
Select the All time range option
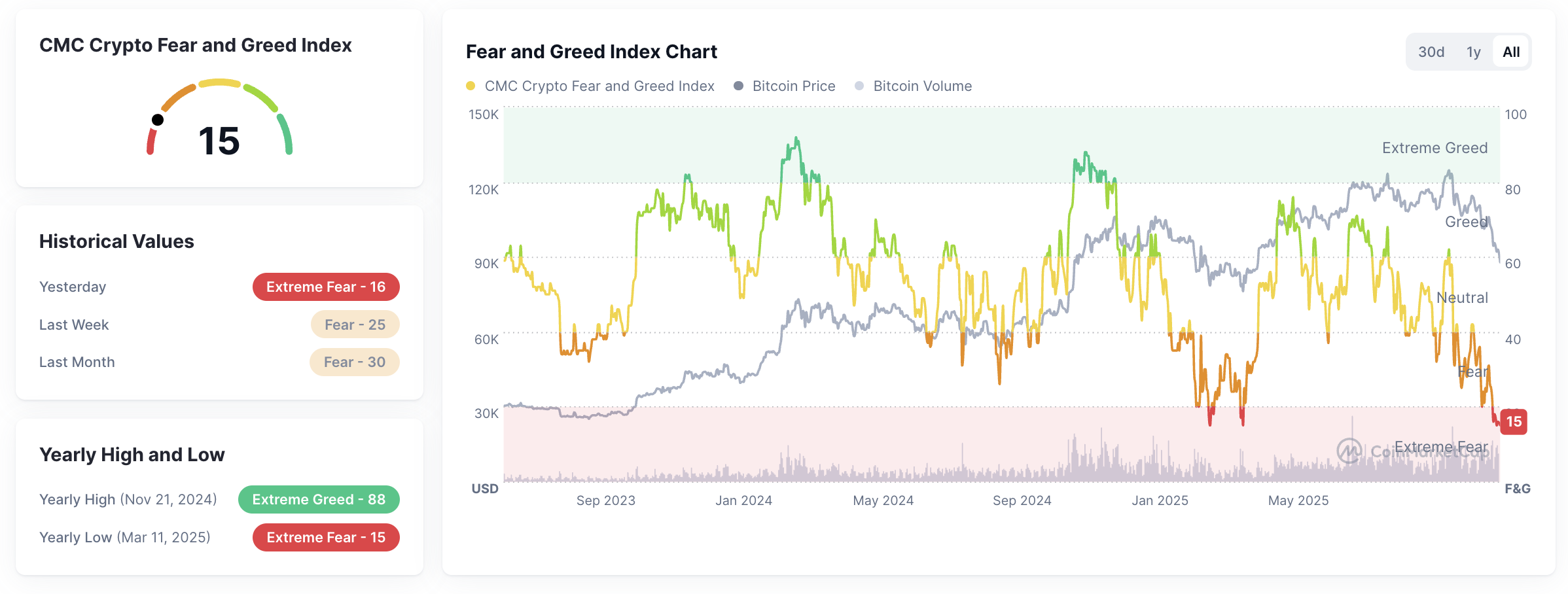click(x=1510, y=51)
